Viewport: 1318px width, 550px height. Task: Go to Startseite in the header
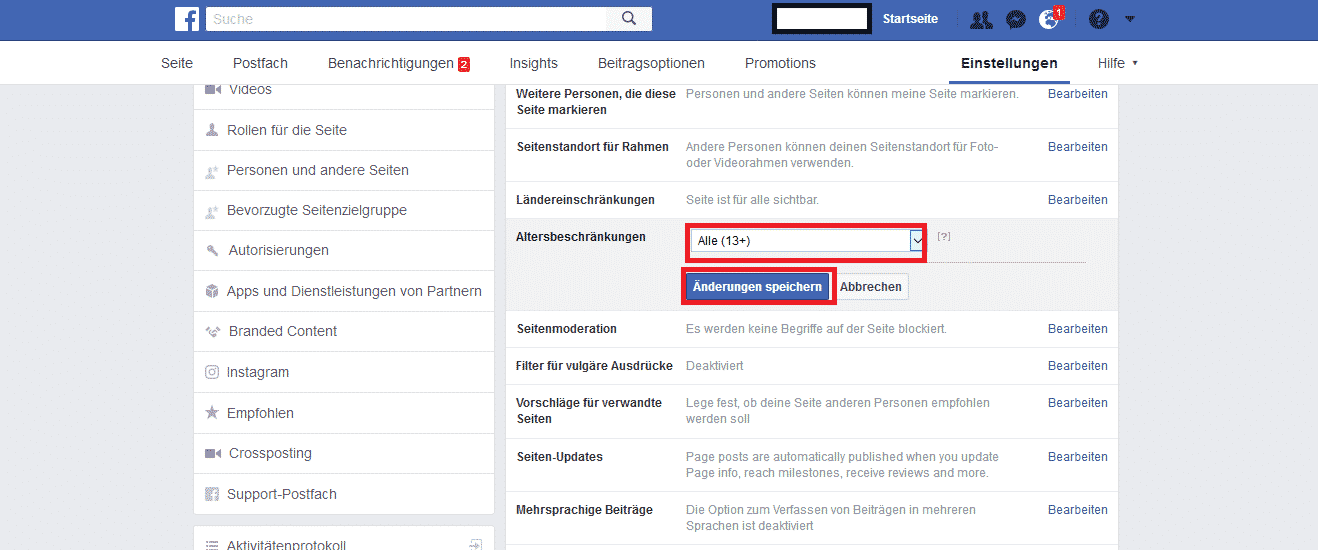(x=910, y=19)
